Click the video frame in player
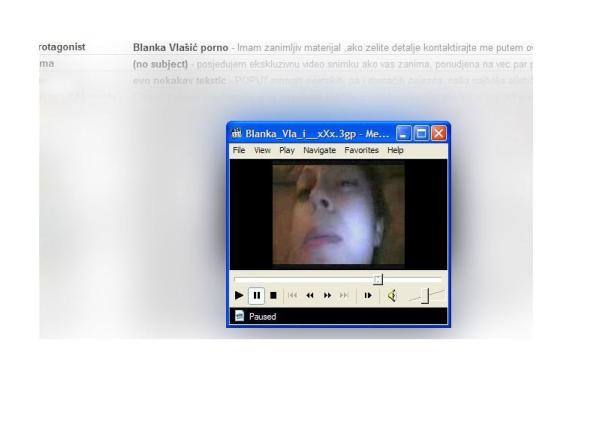The width and height of the screenshot is (600, 433). (338, 215)
